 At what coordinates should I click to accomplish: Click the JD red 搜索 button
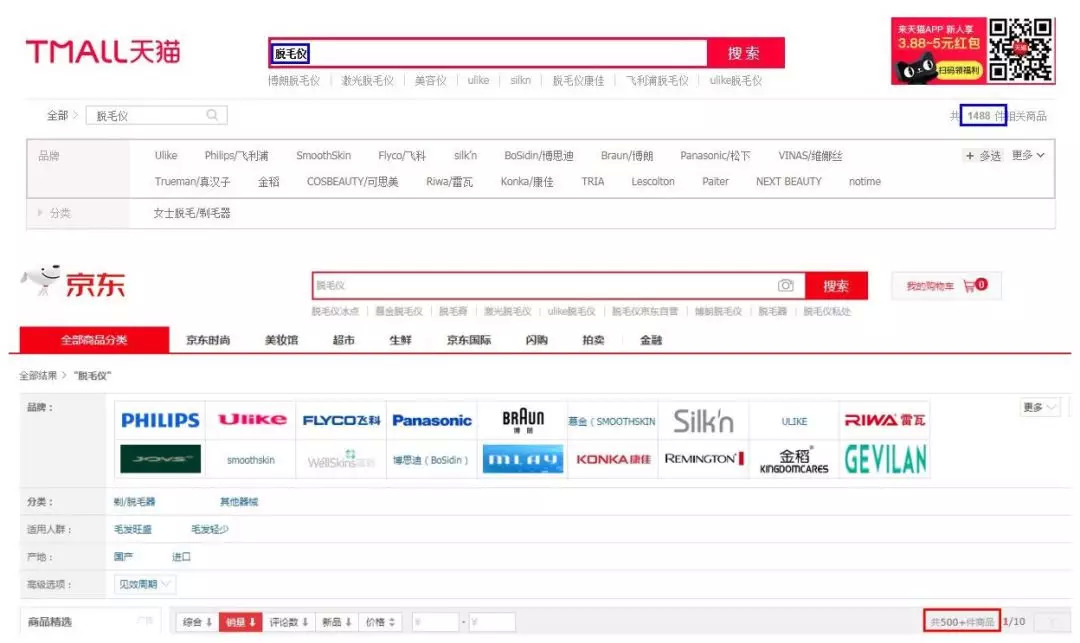tap(835, 286)
